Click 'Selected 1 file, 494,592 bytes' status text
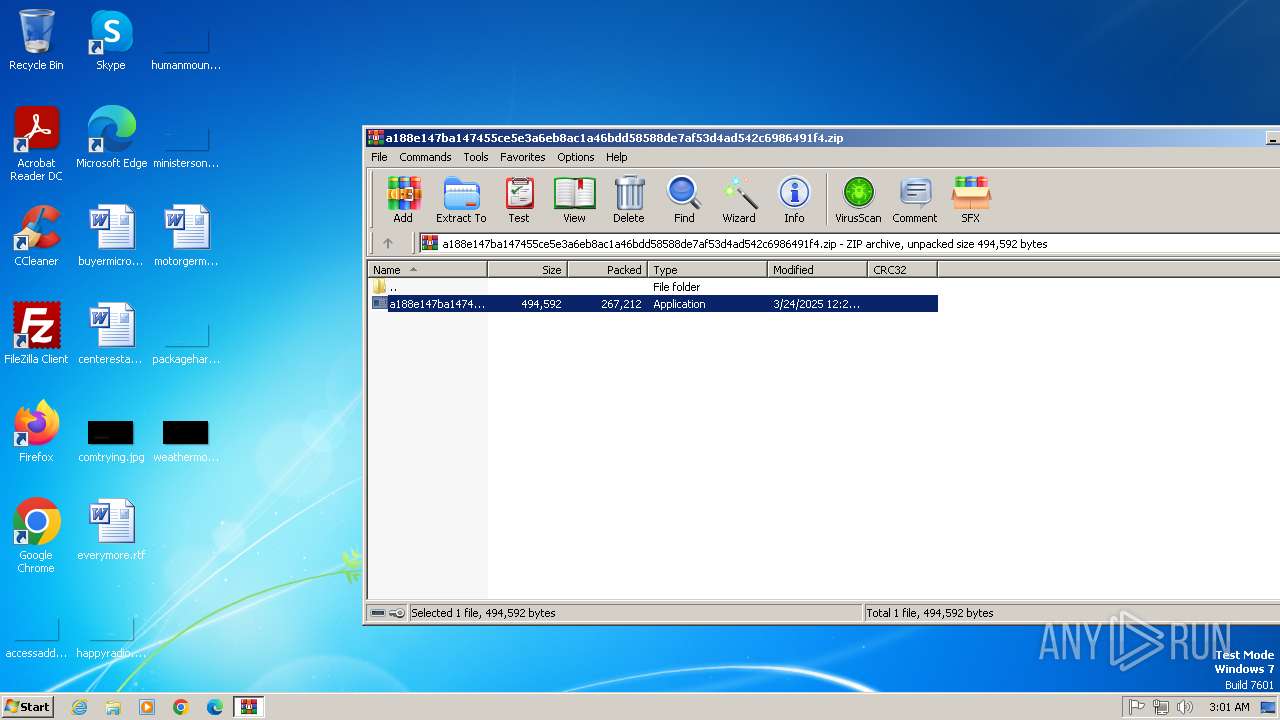Image resolution: width=1280 pixels, height=720 pixels. (483, 613)
